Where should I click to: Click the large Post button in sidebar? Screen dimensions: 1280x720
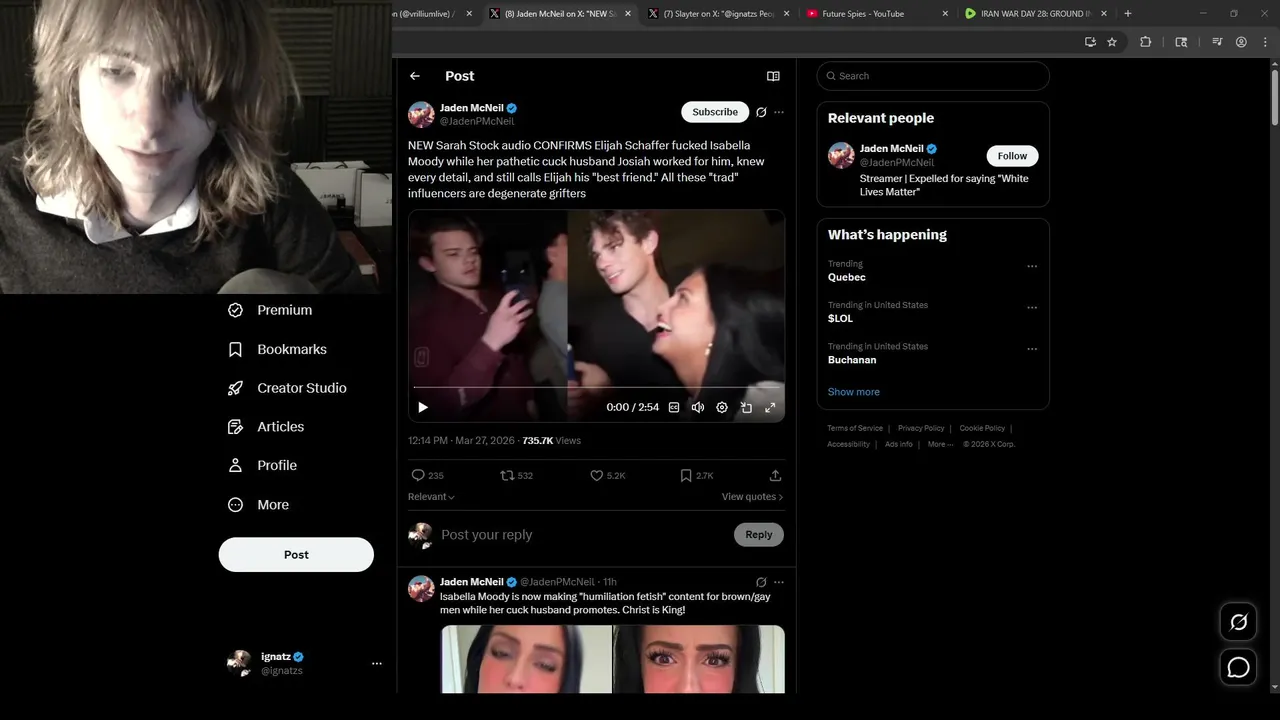click(296, 555)
